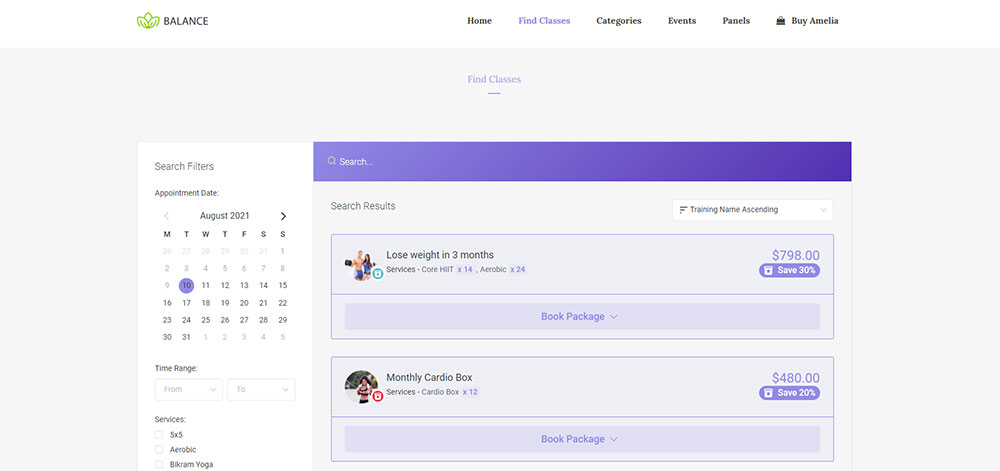1000x471 pixels.
Task: Select August 10 in calendar
Action: click(186, 286)
